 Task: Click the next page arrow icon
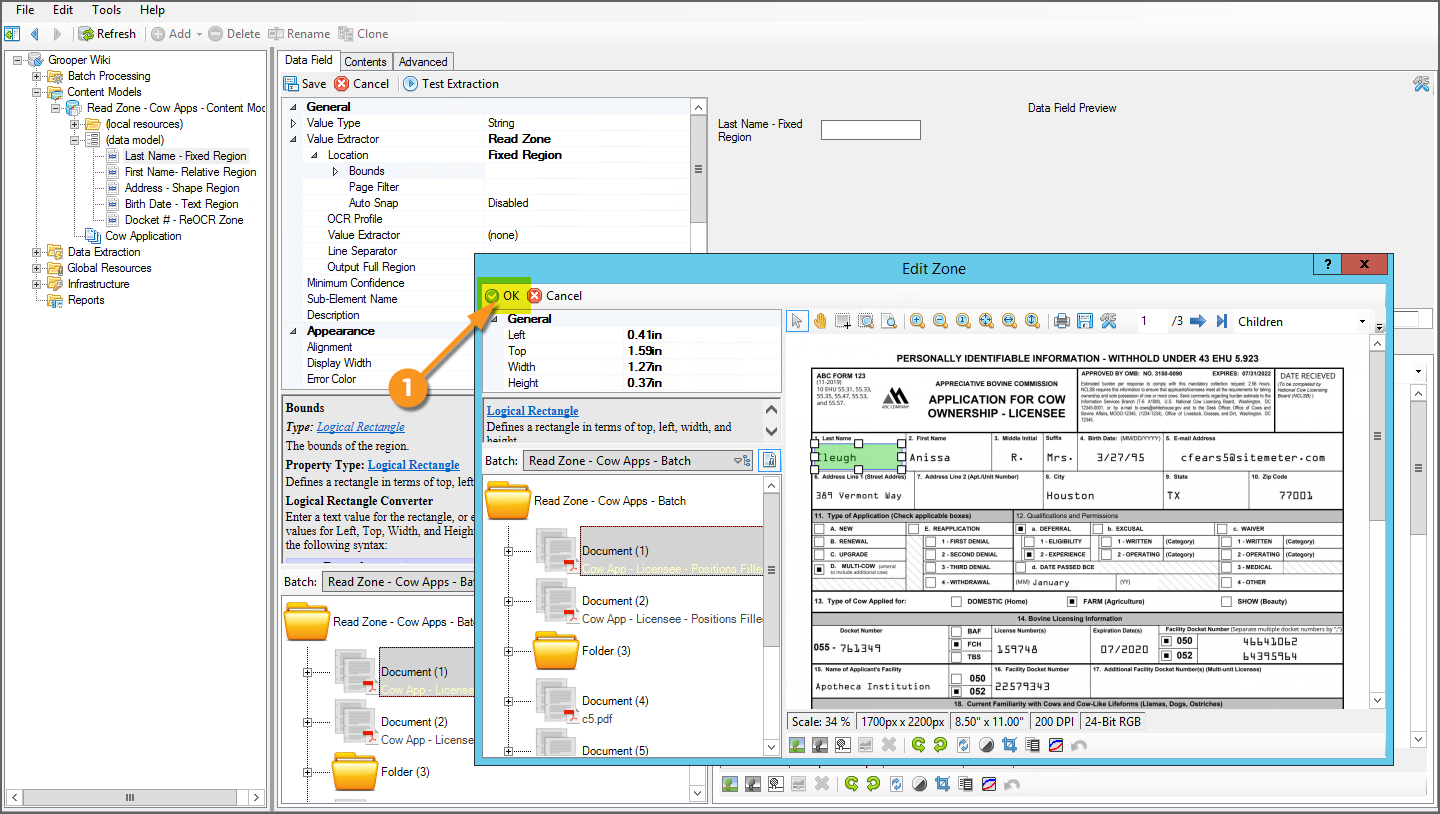(1197, 321)
